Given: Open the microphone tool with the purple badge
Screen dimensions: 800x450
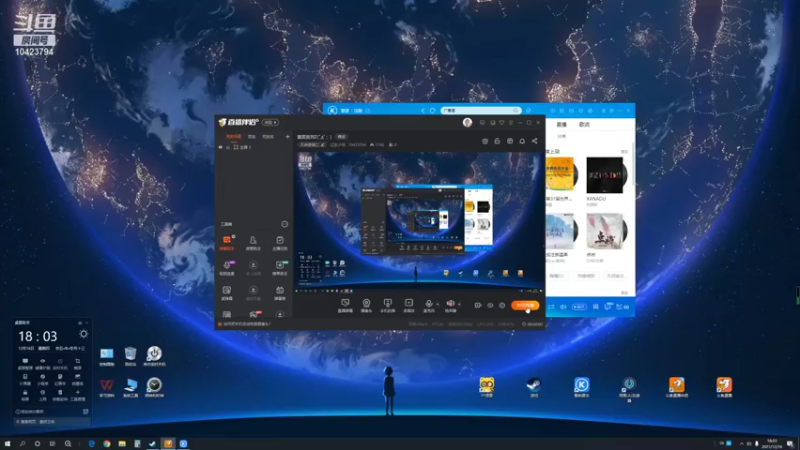Looking at the screenshot, I should 227,267.
